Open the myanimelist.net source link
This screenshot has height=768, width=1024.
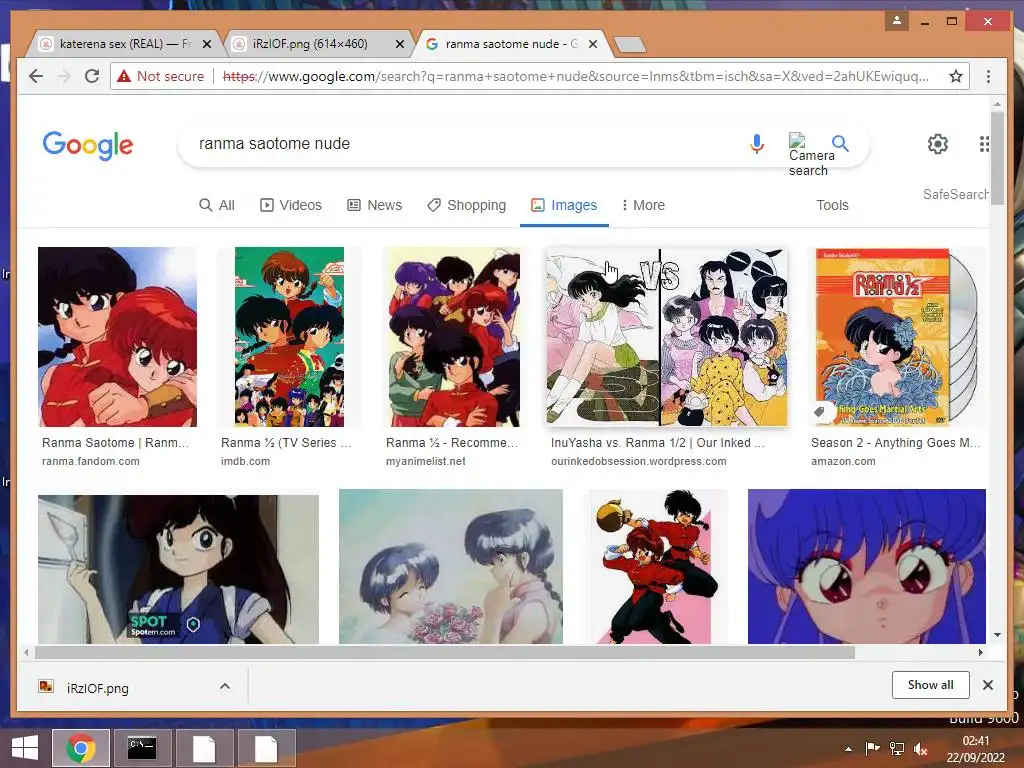click(426, 461)
